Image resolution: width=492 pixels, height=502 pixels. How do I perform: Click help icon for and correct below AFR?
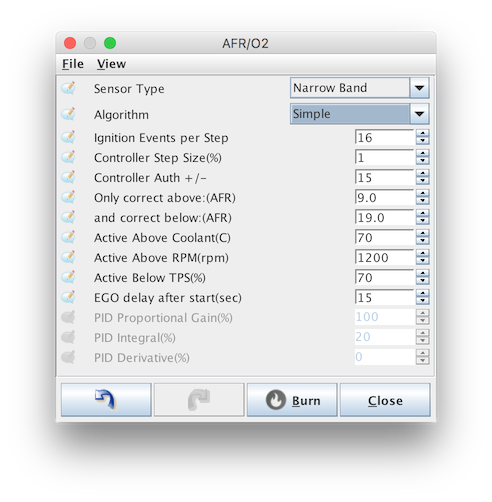click(68, 217)
